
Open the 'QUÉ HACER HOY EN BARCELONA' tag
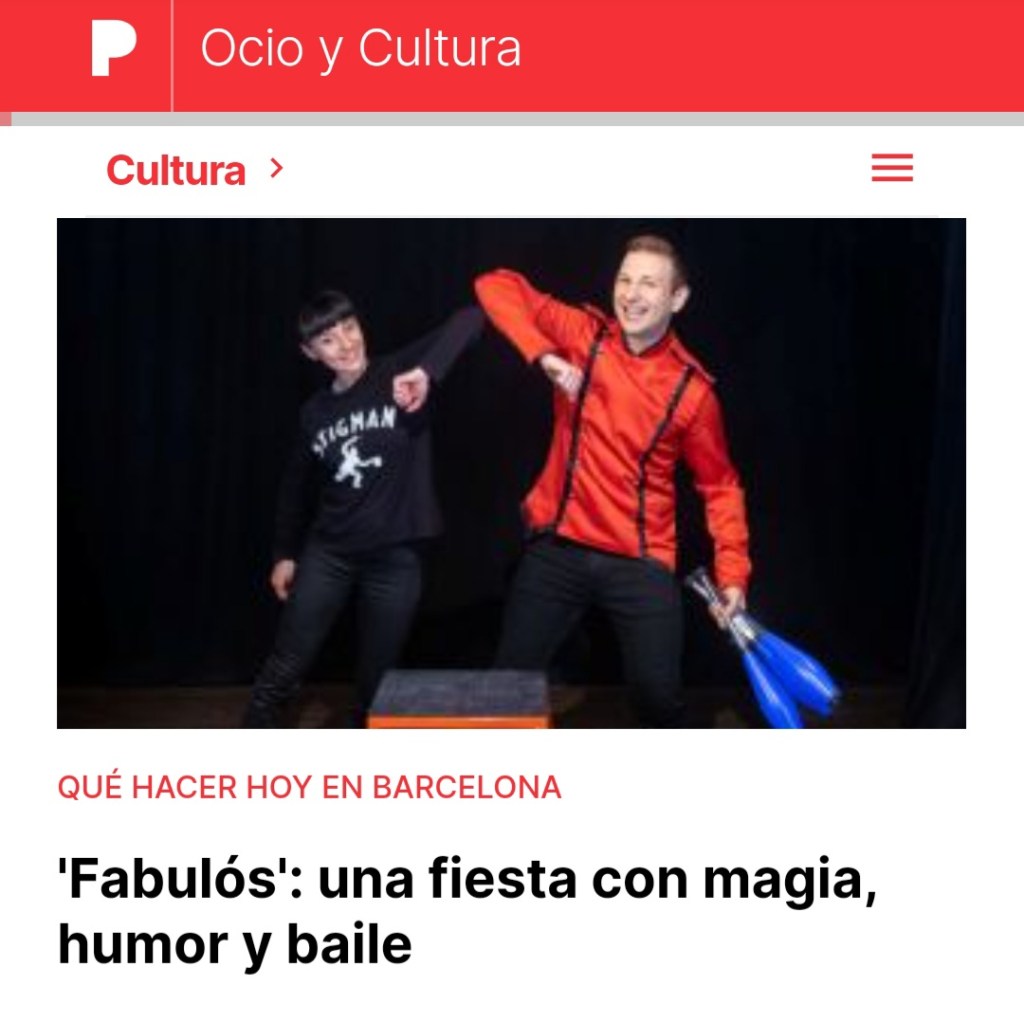(310, 787)
